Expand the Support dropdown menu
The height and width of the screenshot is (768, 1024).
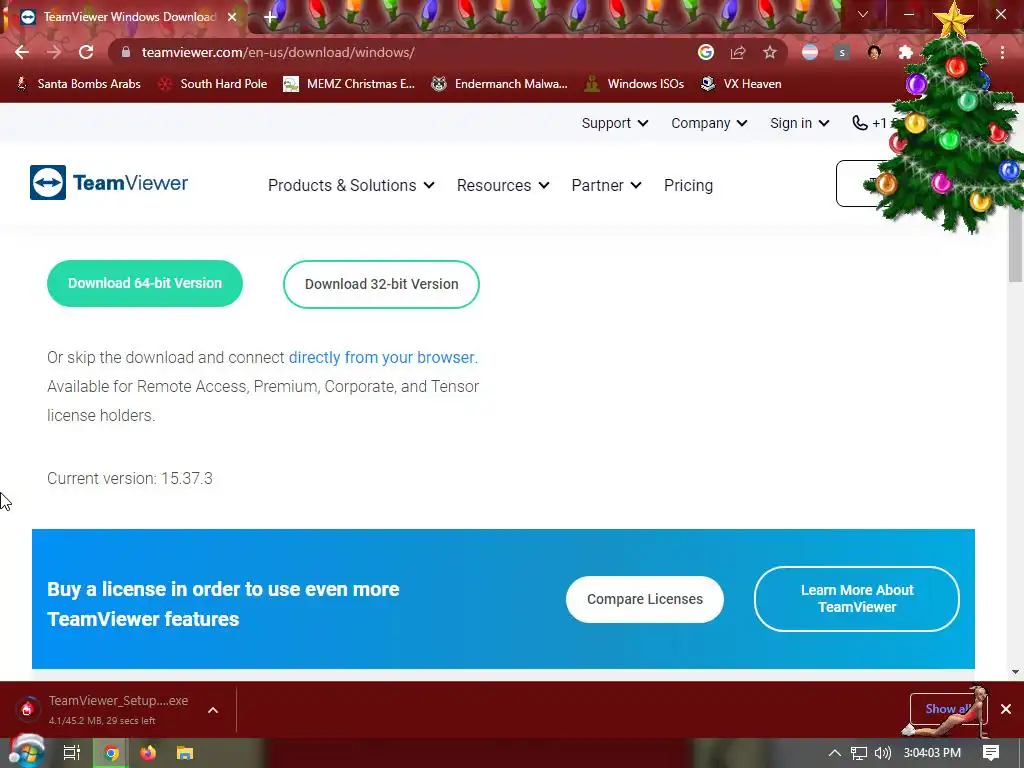point(615,123)
